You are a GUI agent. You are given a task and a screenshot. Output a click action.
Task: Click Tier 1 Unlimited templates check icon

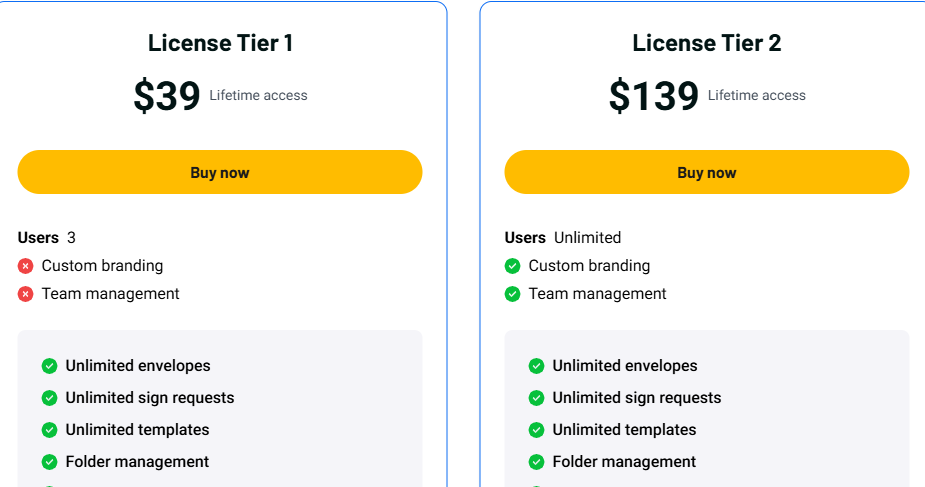pyautogui.click(x=50, y=430)
